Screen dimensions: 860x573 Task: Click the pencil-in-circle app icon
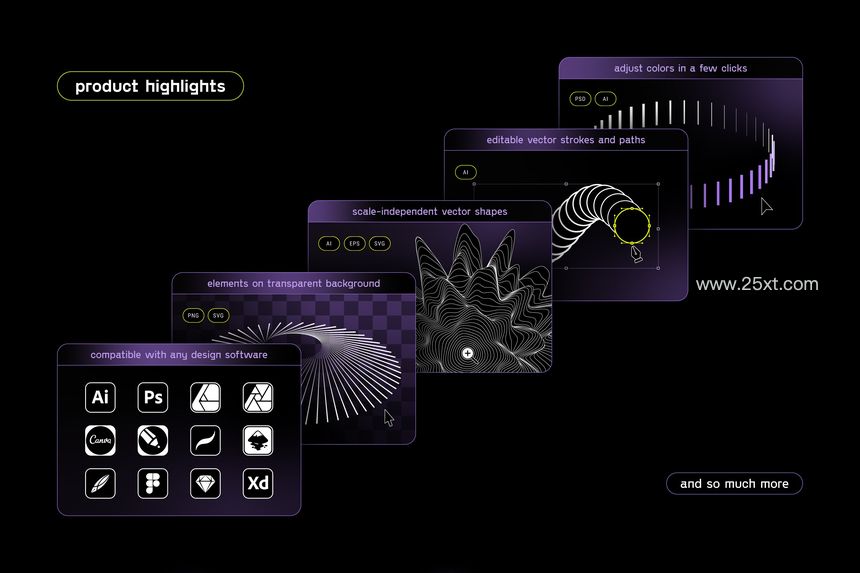(x=152, y=440)
